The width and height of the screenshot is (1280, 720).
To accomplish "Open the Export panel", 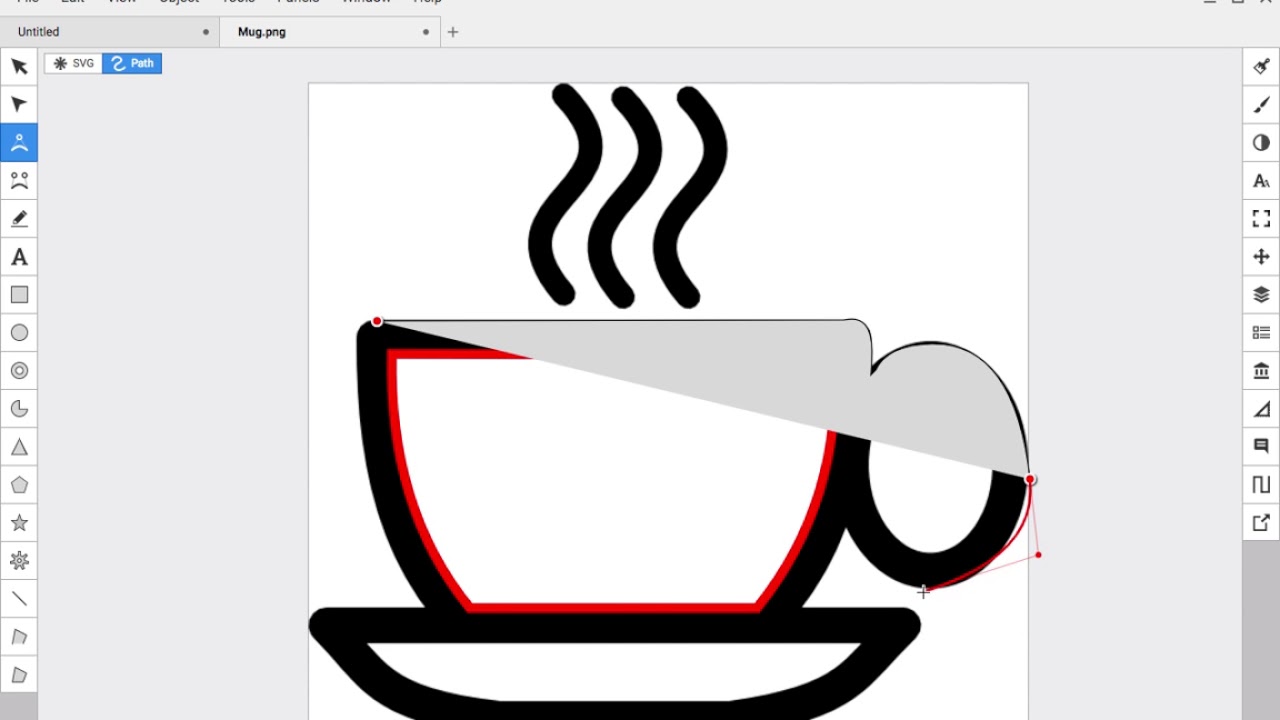I will [x=1261, y=523].
